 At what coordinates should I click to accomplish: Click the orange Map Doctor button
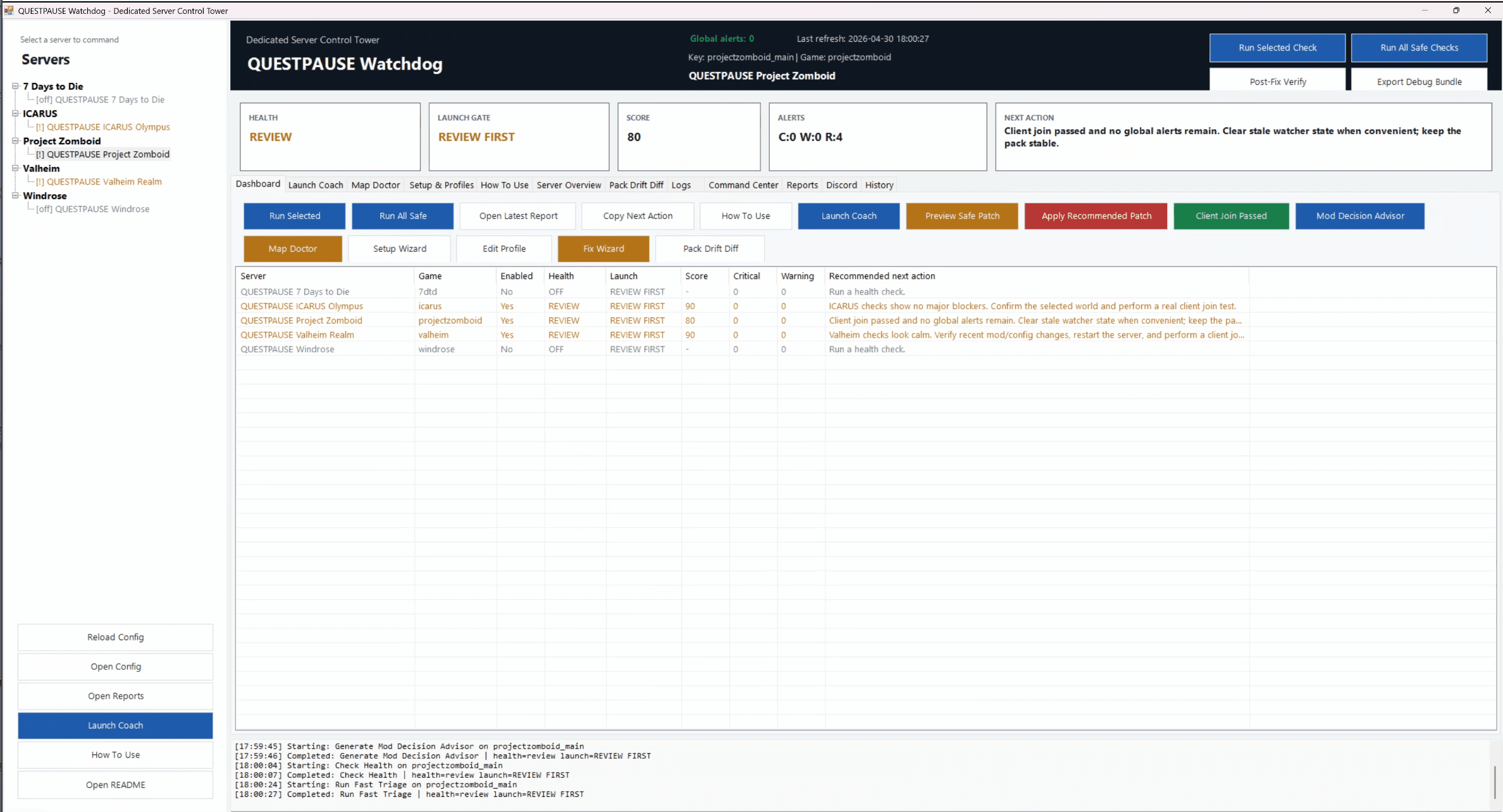293,249
